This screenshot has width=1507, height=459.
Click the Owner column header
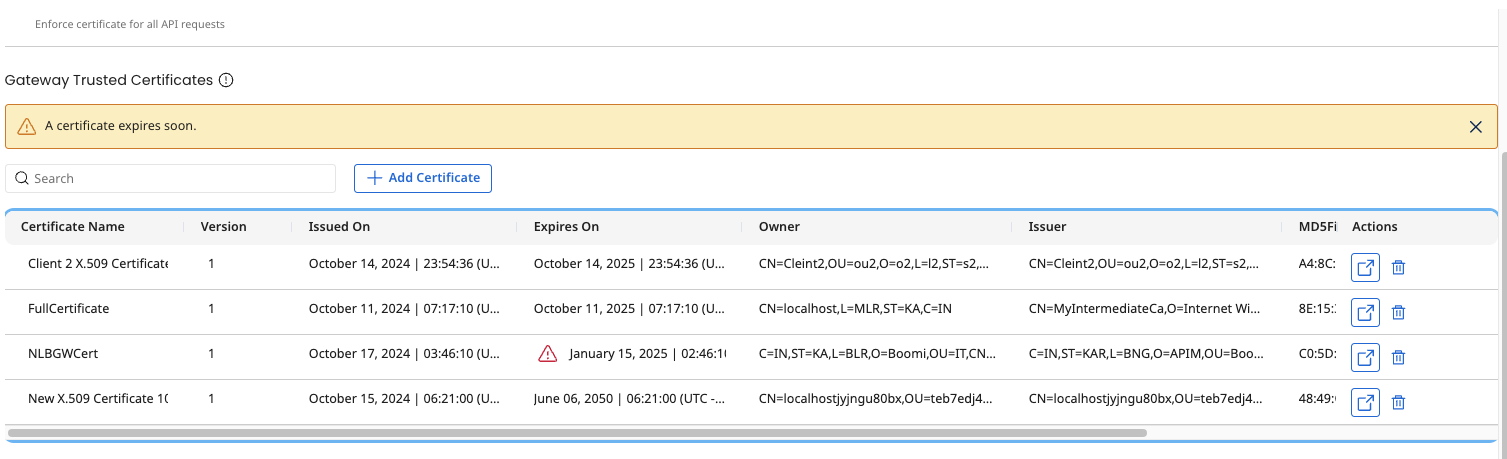click(x=779, y=227)
